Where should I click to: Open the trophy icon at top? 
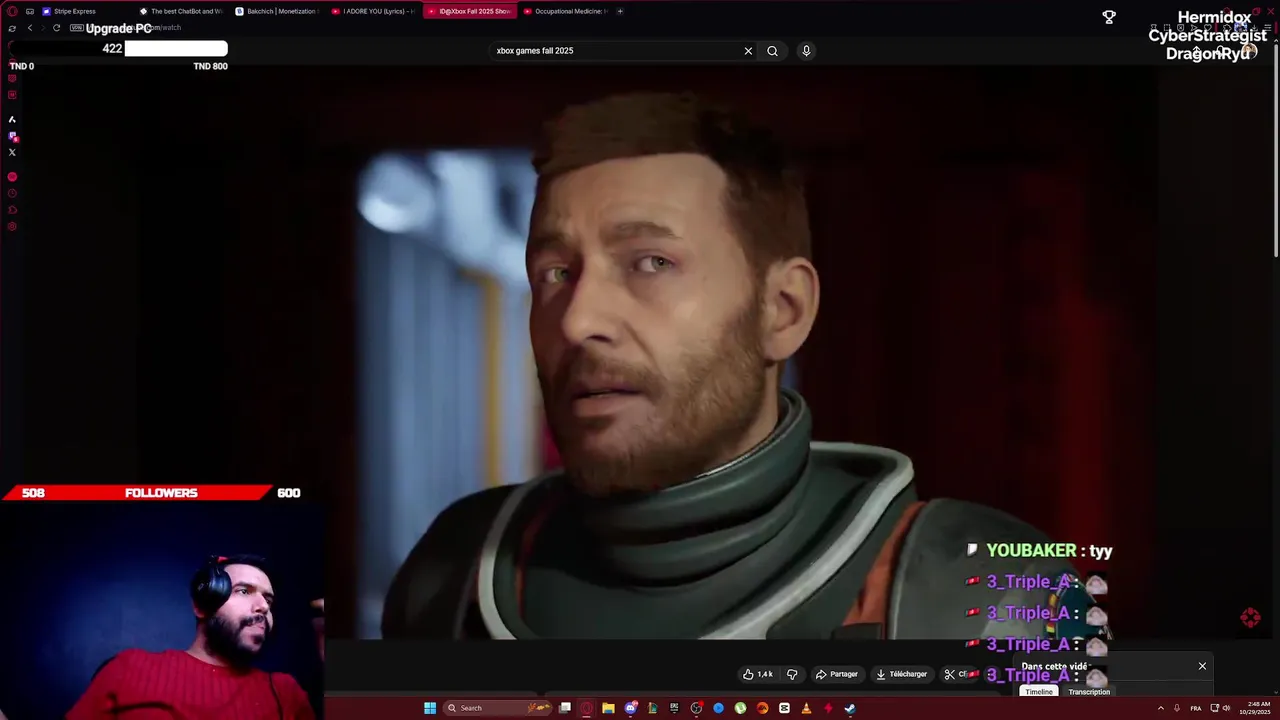(x=1109, y=17)
